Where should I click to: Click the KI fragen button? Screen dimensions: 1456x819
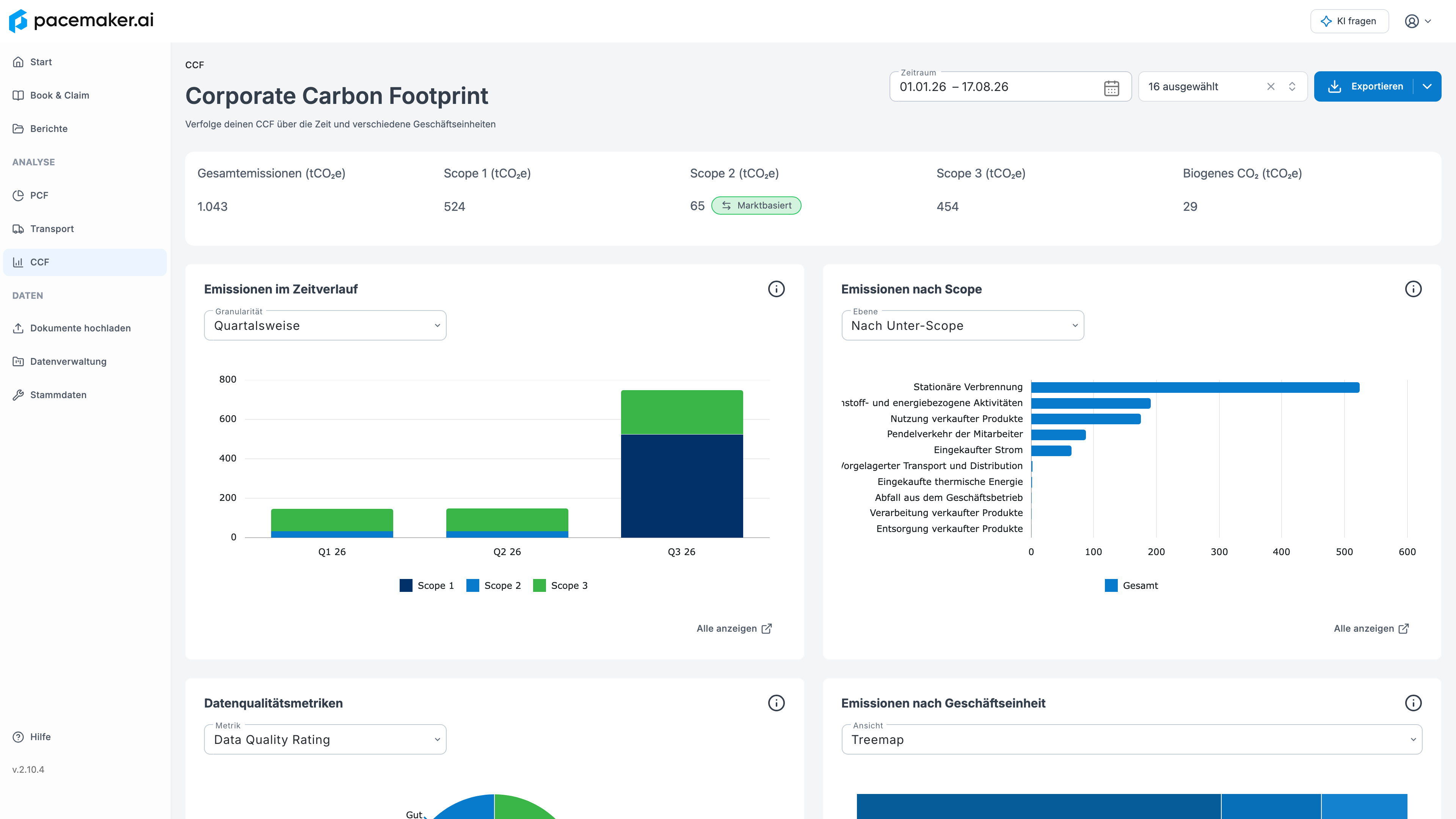tap(1349, 22)
